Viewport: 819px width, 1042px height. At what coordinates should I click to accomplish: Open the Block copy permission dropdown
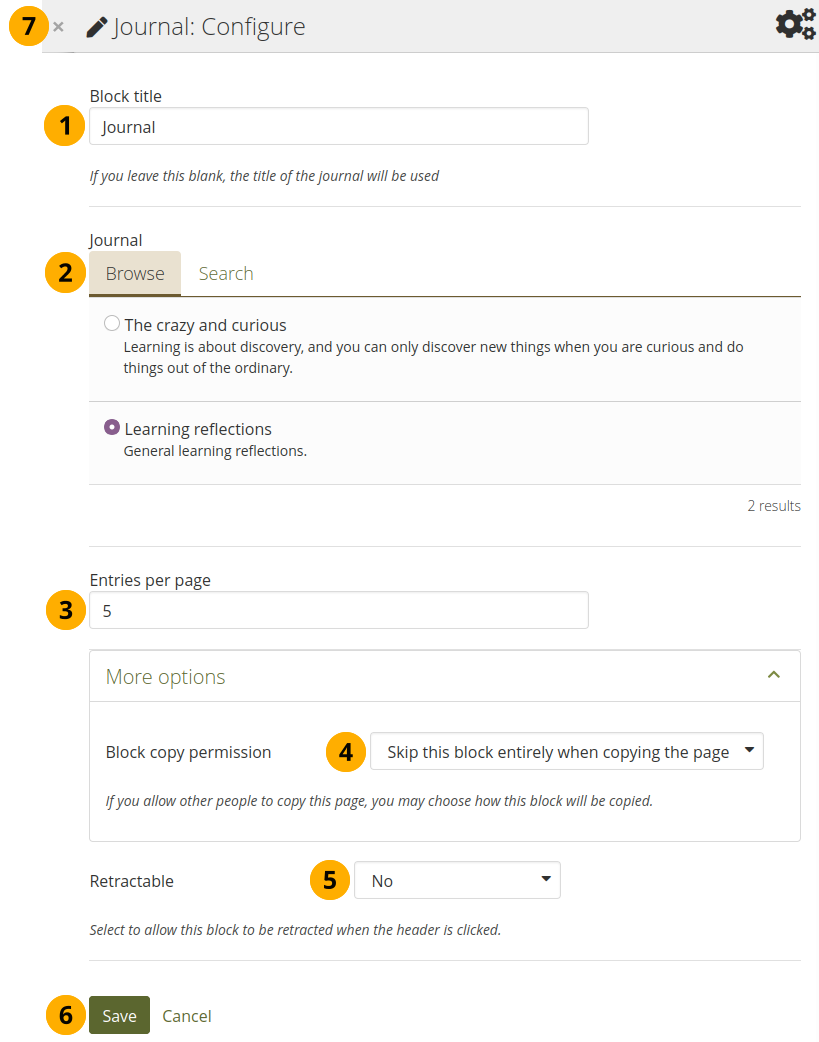(566, 752)
